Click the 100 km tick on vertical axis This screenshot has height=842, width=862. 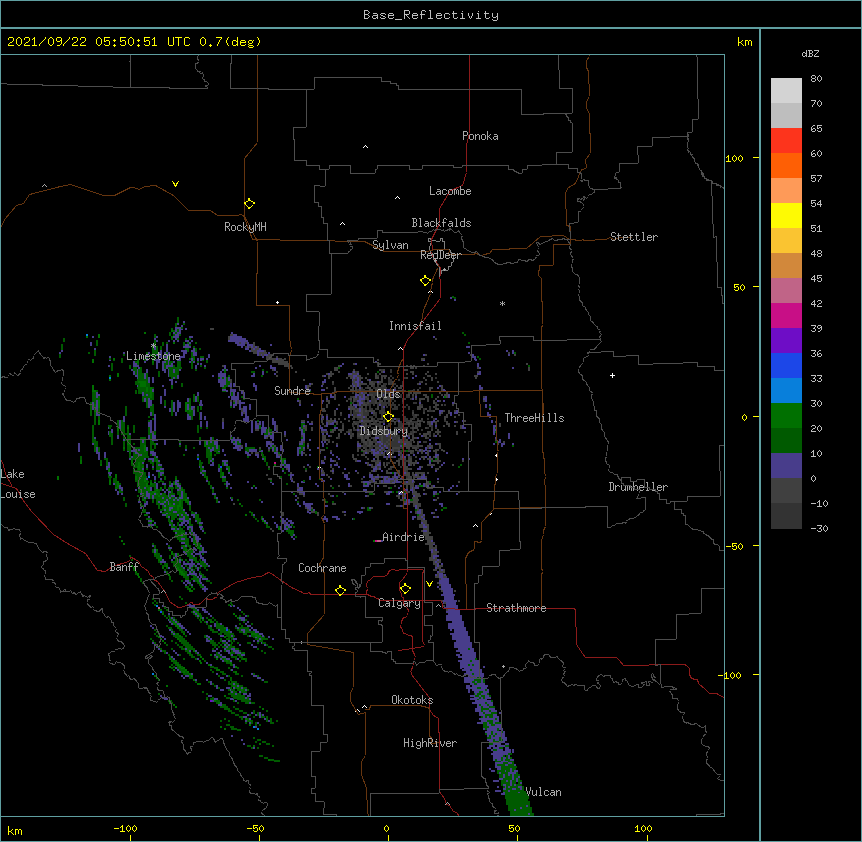coord(734,158)
